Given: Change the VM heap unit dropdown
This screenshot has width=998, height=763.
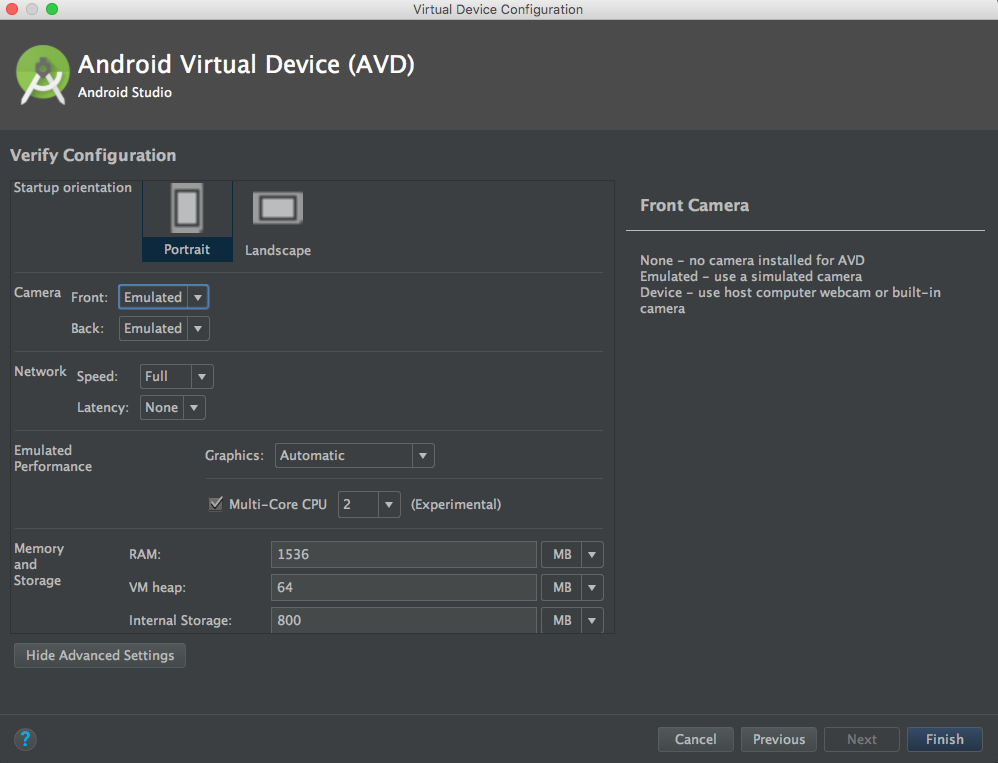Looking at the screenshot, I should tap(572, 587).
